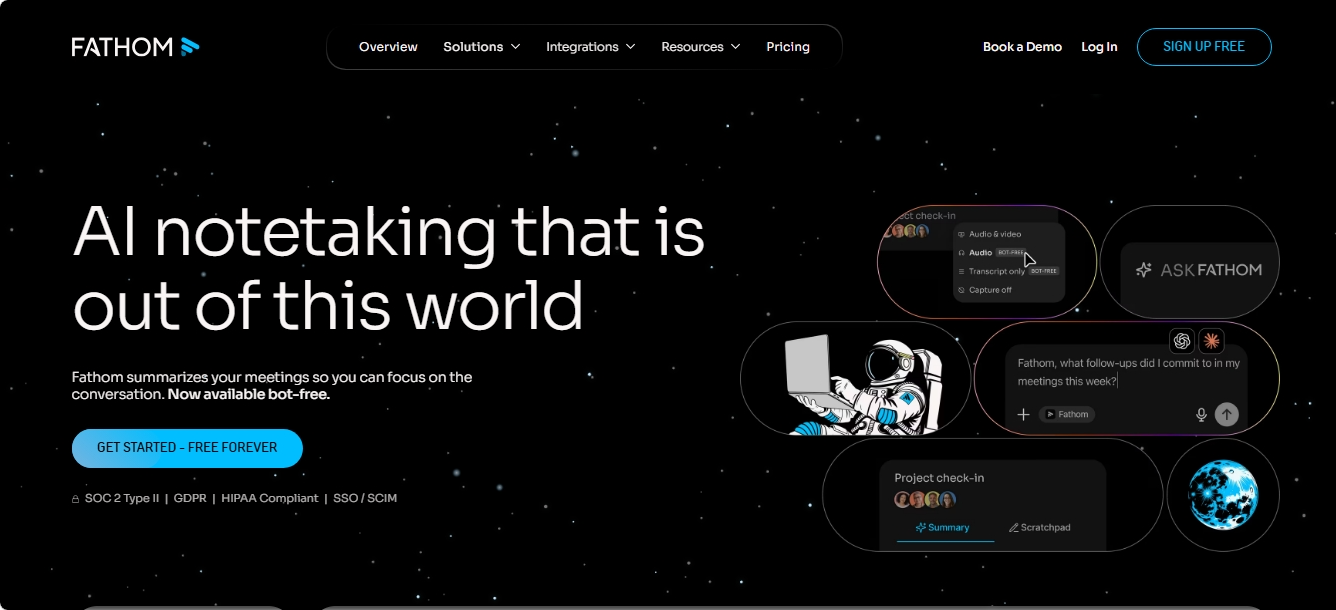Click the ASK FATHOM label
This screenshot has height=610, width=1336.
tap(1211, 270)
